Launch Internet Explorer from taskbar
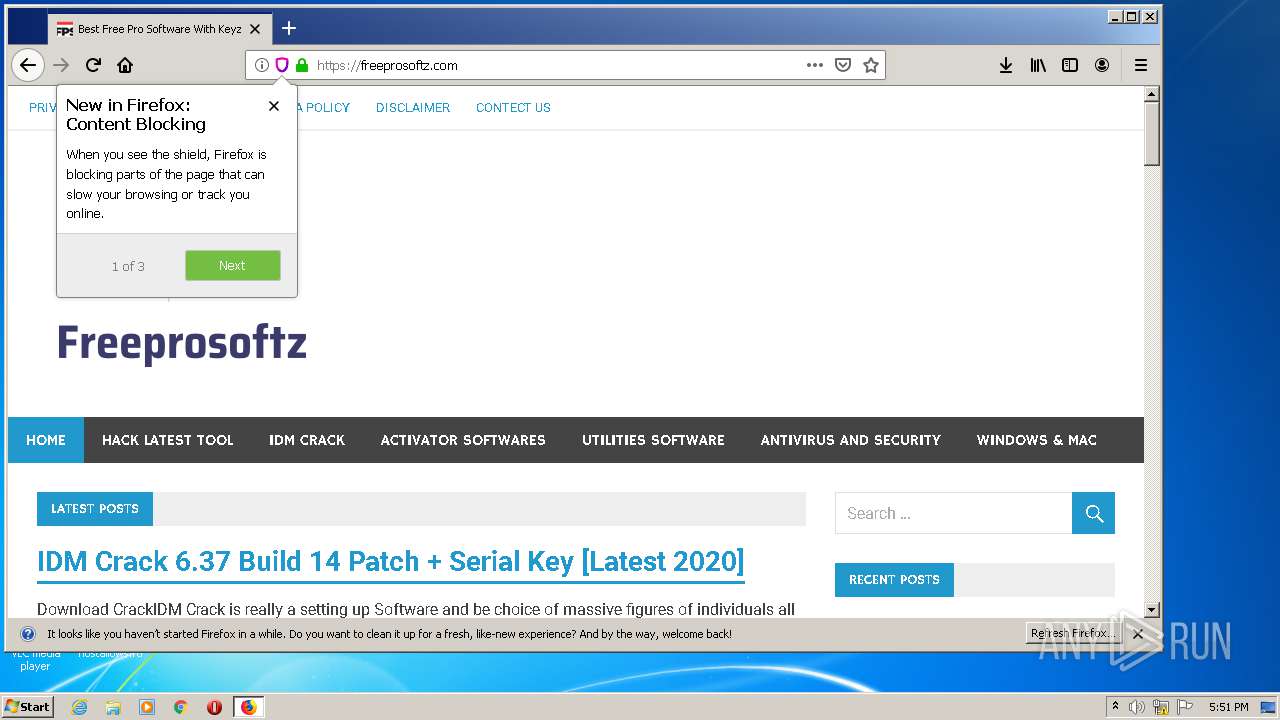 coord(80,707)
